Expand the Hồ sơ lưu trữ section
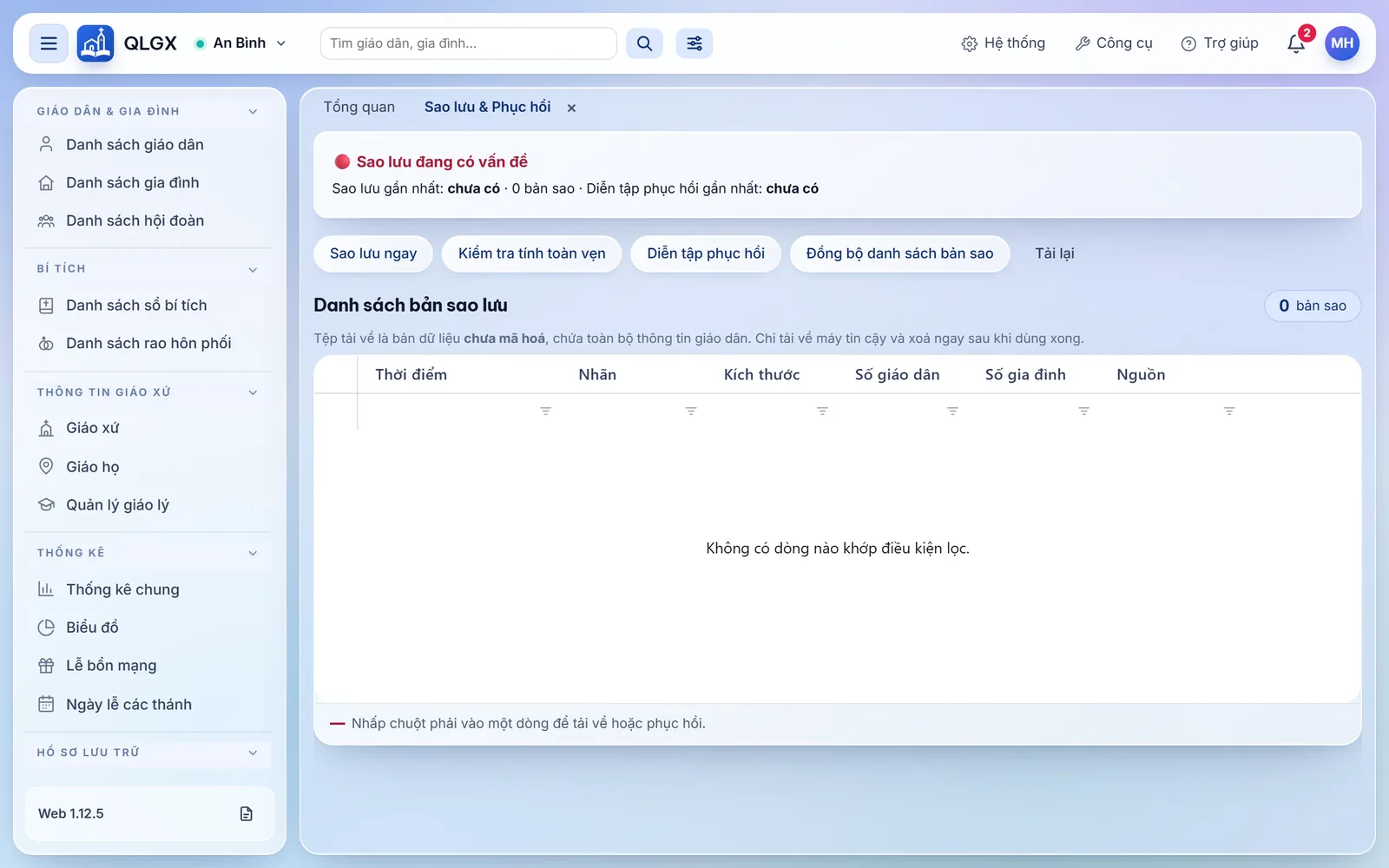This screenshot has height=868, width=1389. 148,753
